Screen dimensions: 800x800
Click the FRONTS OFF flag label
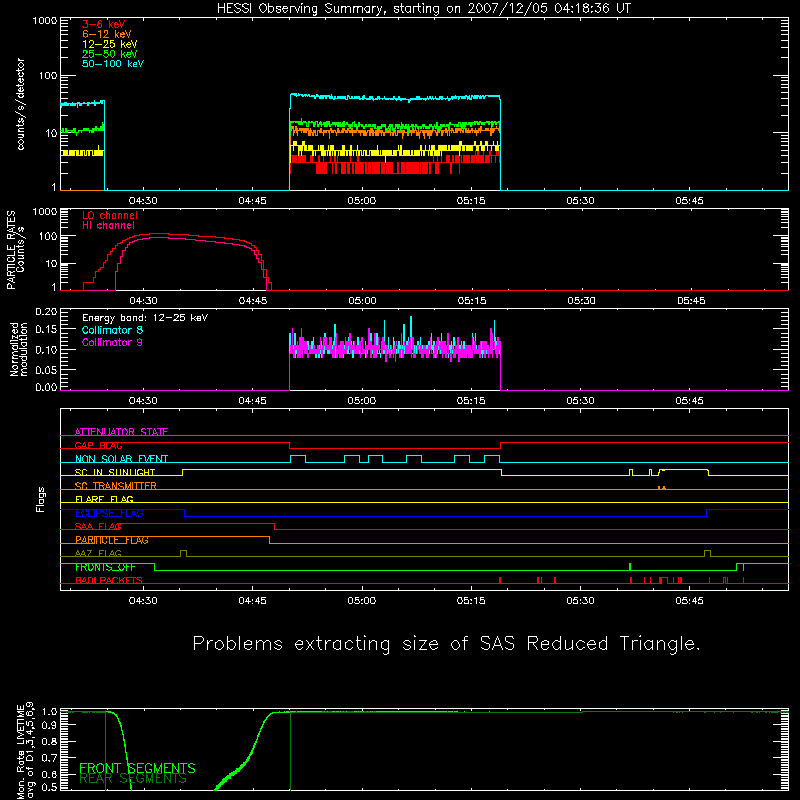(105, 567)
